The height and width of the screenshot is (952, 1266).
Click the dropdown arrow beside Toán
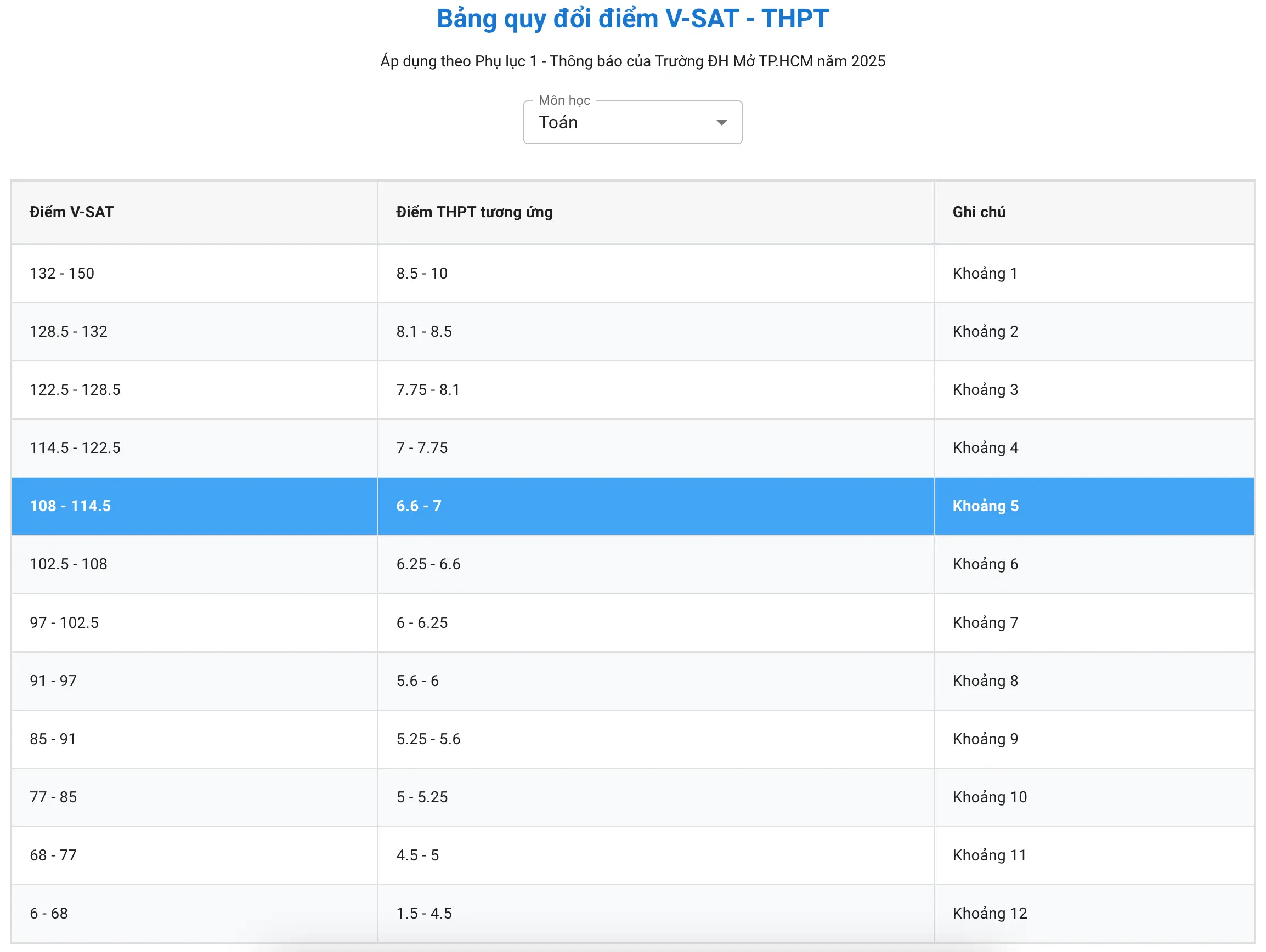pyautogui.click(x=722, y=122)
